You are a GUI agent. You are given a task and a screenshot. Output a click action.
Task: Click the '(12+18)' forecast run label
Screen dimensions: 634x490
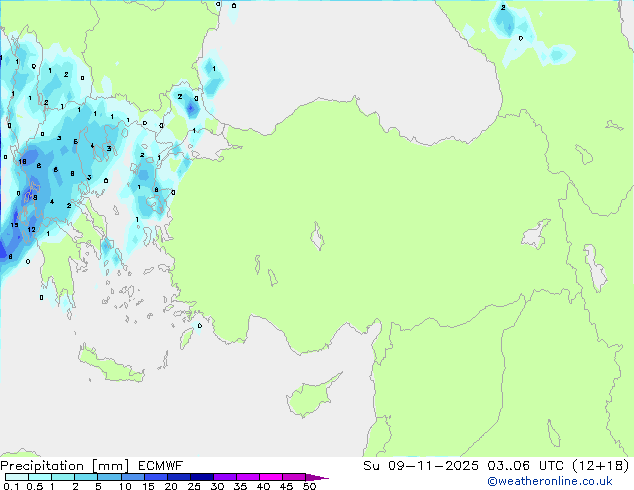(601, 465)
